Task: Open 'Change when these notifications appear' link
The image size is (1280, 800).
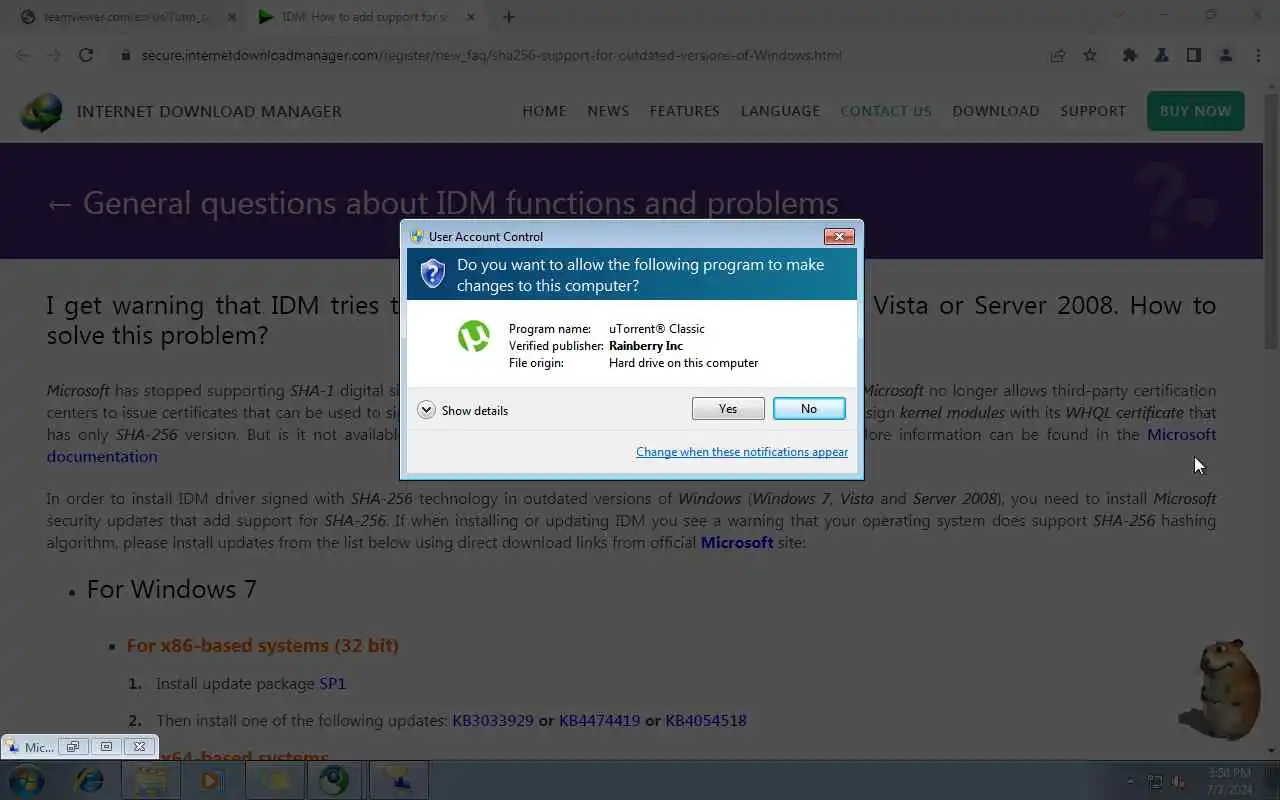Action: pos(742,452)
